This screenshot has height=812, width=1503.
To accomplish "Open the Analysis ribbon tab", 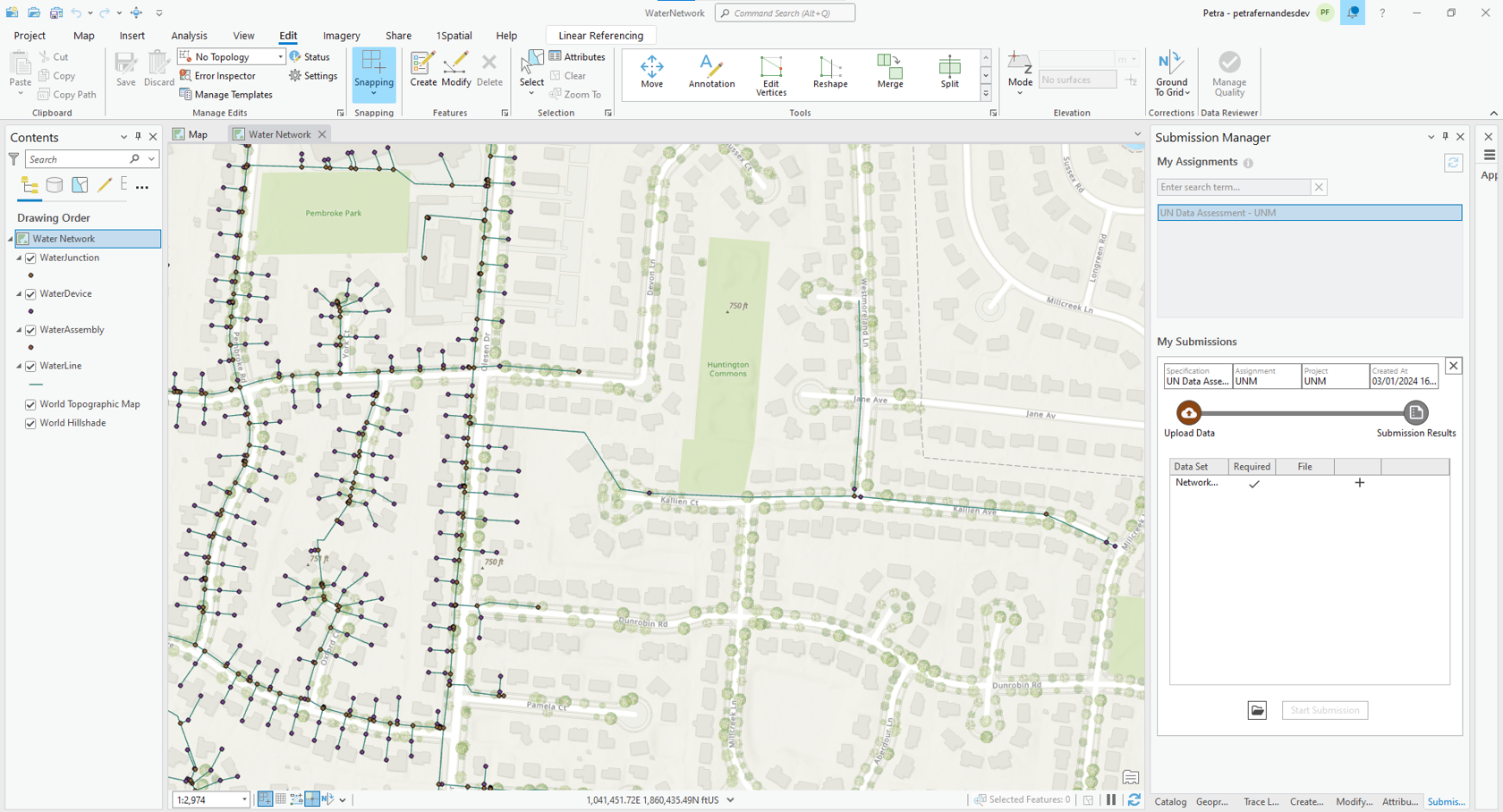I will click(x=189, y=36).
